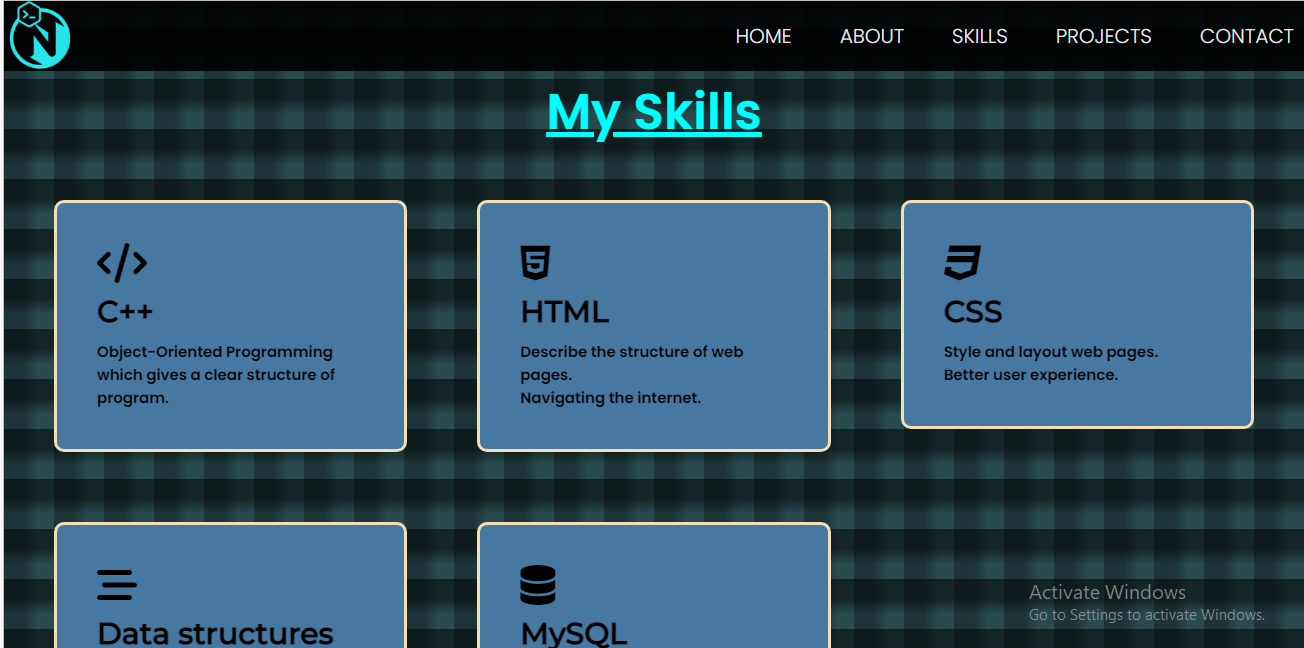Image resolution: width=1304 pixels, height=648 pixels.
Task: Select the C++ skill card
Action: click(230, 325)
